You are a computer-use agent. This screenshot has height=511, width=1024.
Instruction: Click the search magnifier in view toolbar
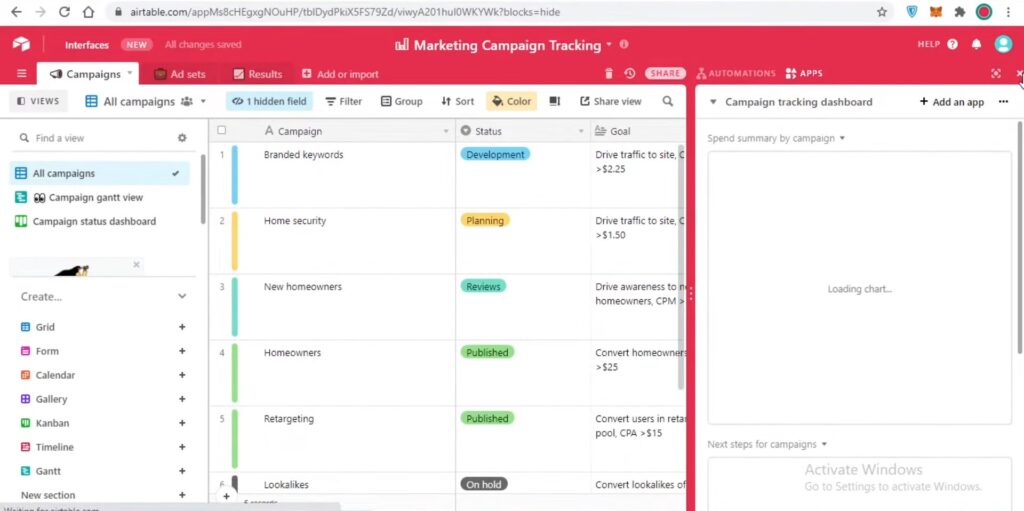tap(668, 101)
